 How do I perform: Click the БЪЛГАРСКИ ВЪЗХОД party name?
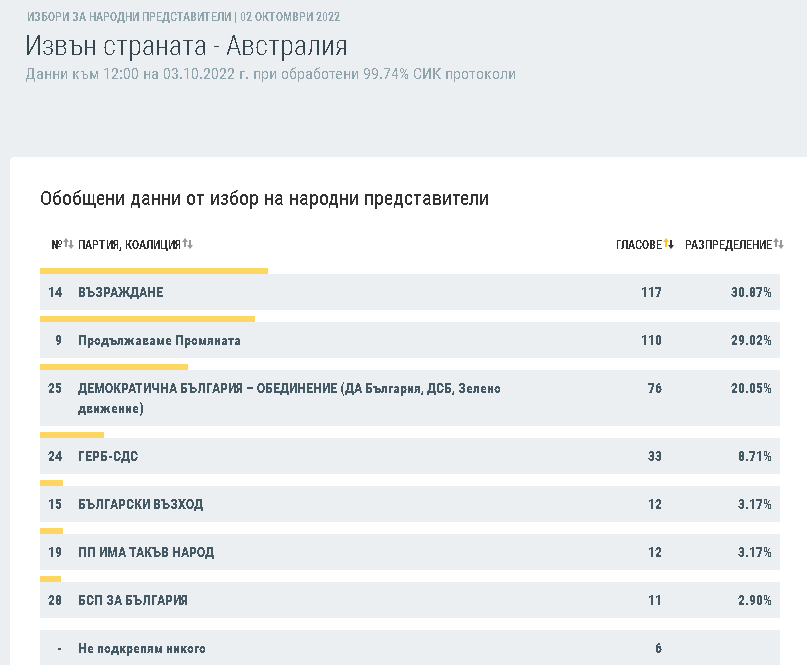(140, 504)
